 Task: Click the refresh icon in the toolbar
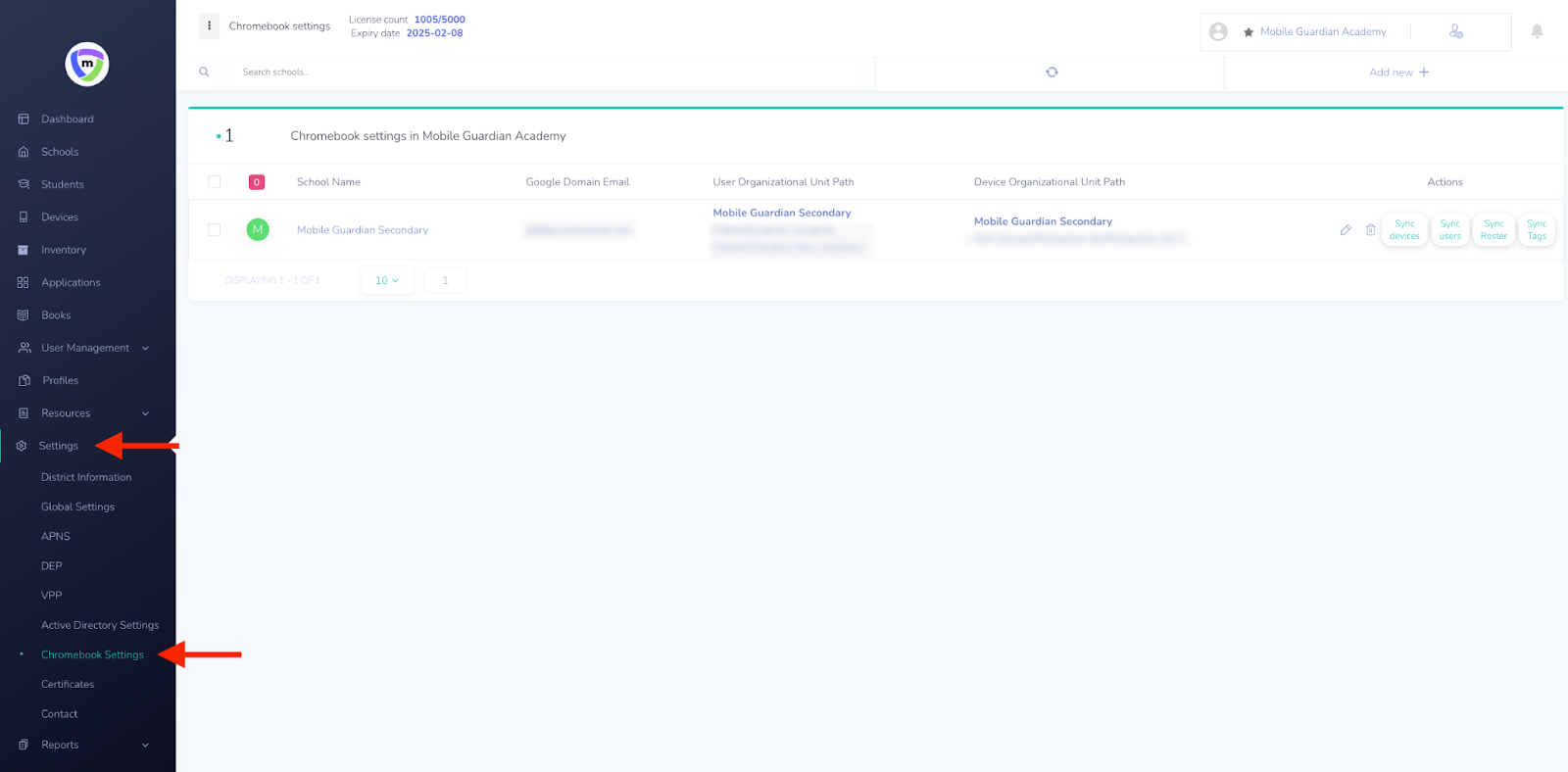click(x=1052, y=72)
